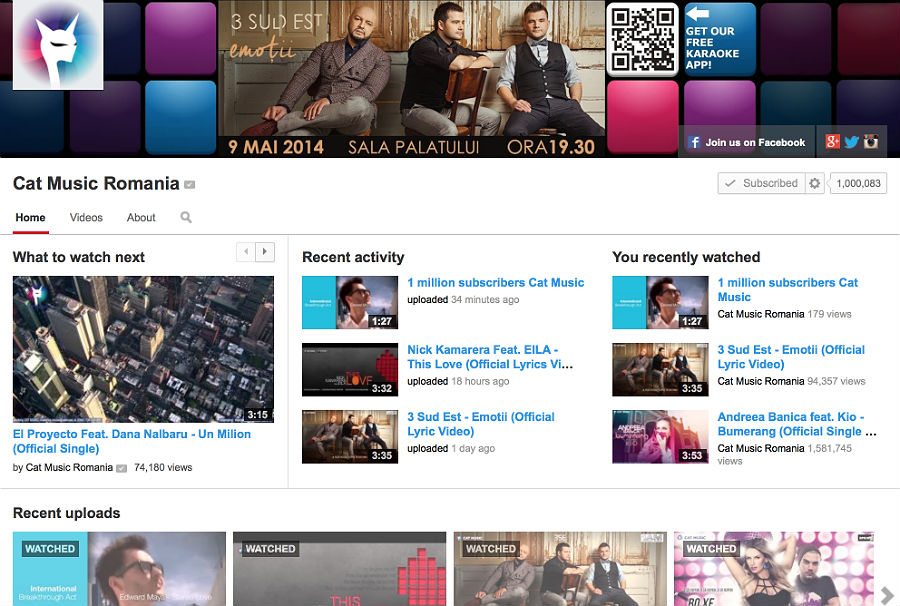This screenshot has width=900, height=606.
Task: Click the 3 Sud Est Emotii concert banner
Action: (x=412, y=79)
